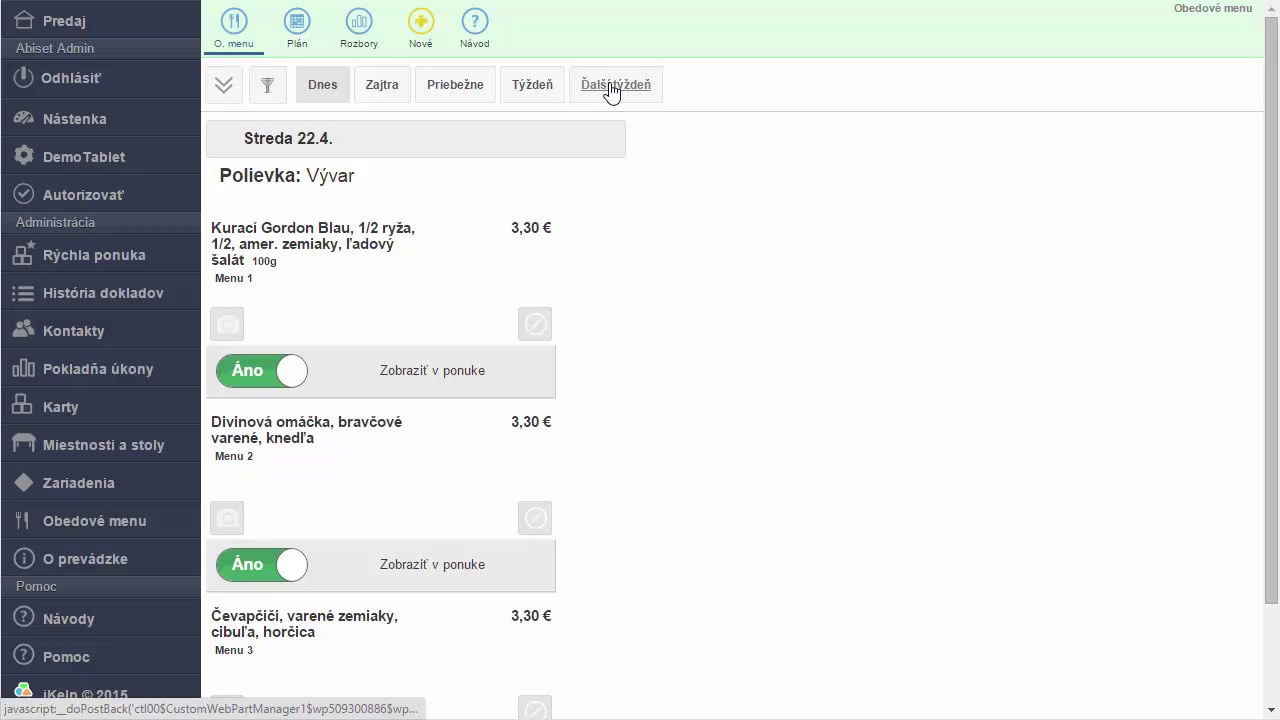The width and height of the screenshot is (1280, 720).
Task: Click Kurací Gordon Blau dish name
Action: pyautogui.click(x=313, y=244)
